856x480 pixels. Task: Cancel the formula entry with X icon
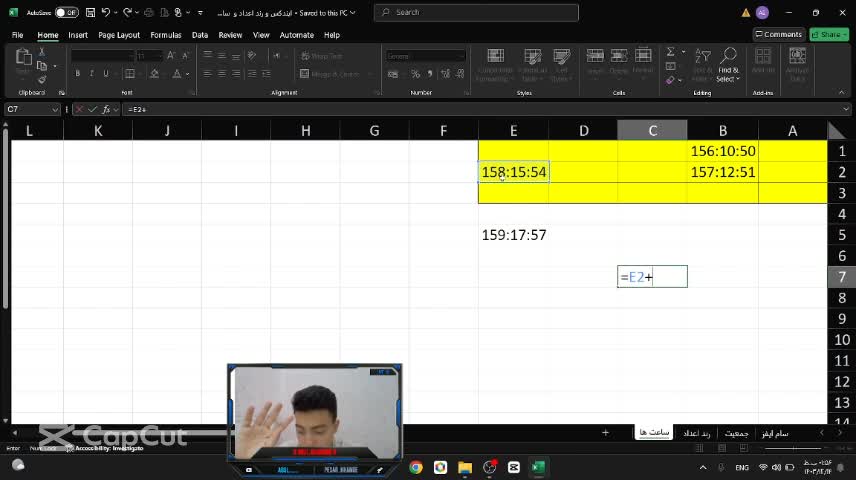[x=80, y=109]
